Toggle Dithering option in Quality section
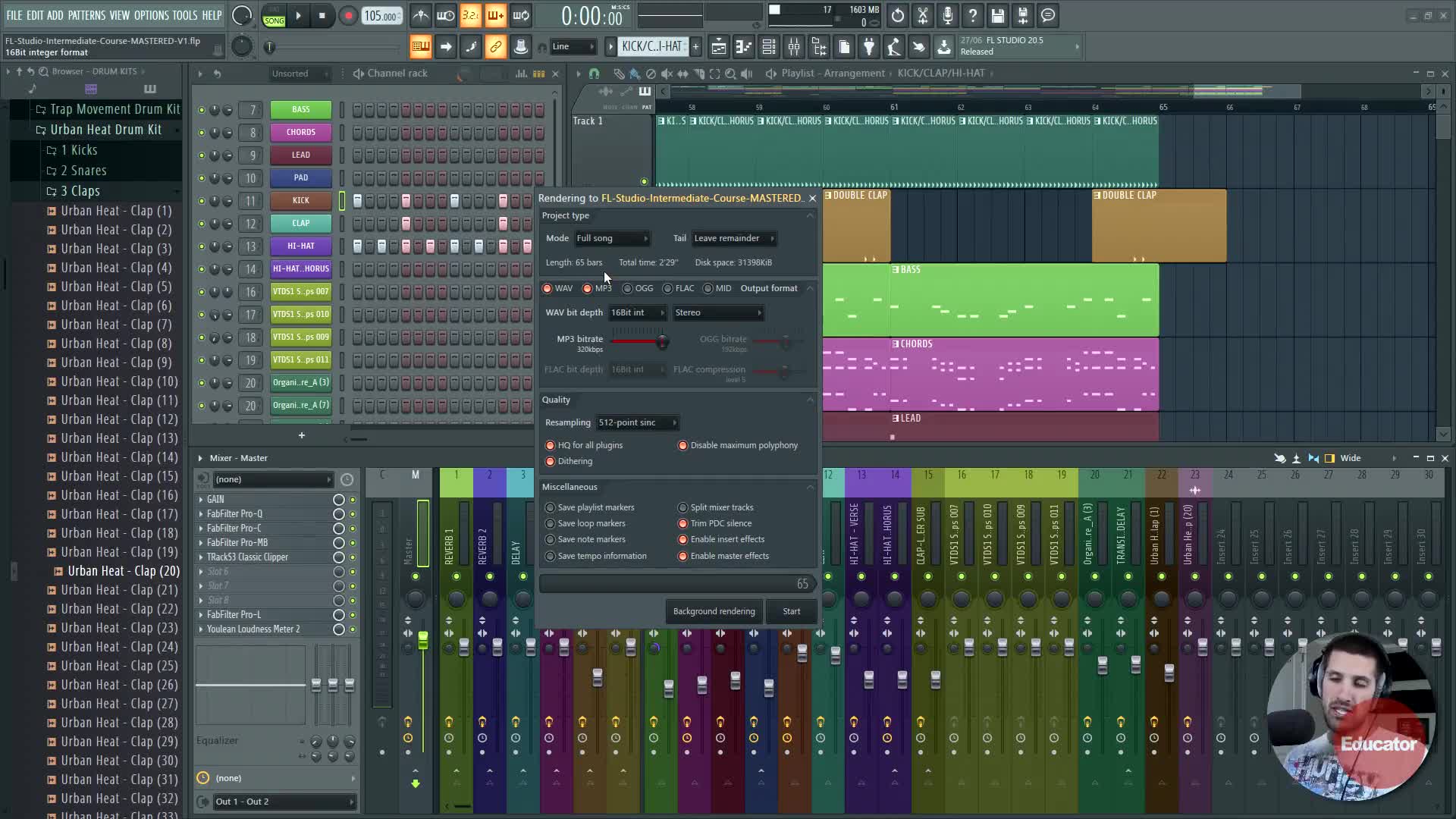The width and height of the screenshot is (1456, 819). pyautogui.click(x=551, y=461)
